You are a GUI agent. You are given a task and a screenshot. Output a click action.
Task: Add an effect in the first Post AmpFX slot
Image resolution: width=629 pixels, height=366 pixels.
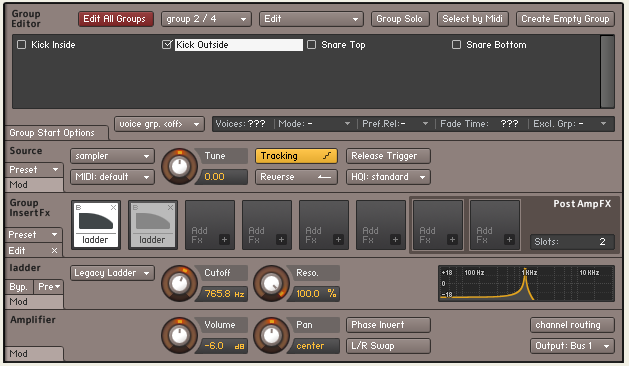pyautogui.click(x=438, y=225)
